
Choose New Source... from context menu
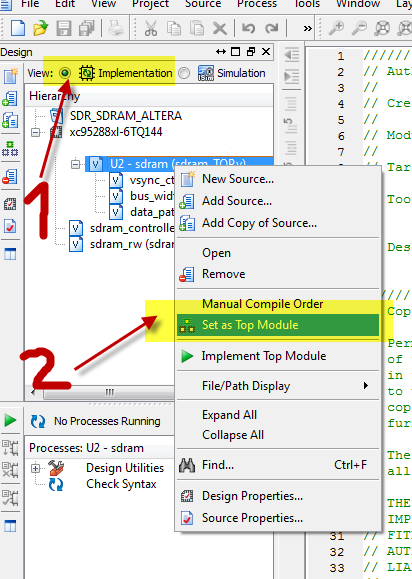[278, 179]
